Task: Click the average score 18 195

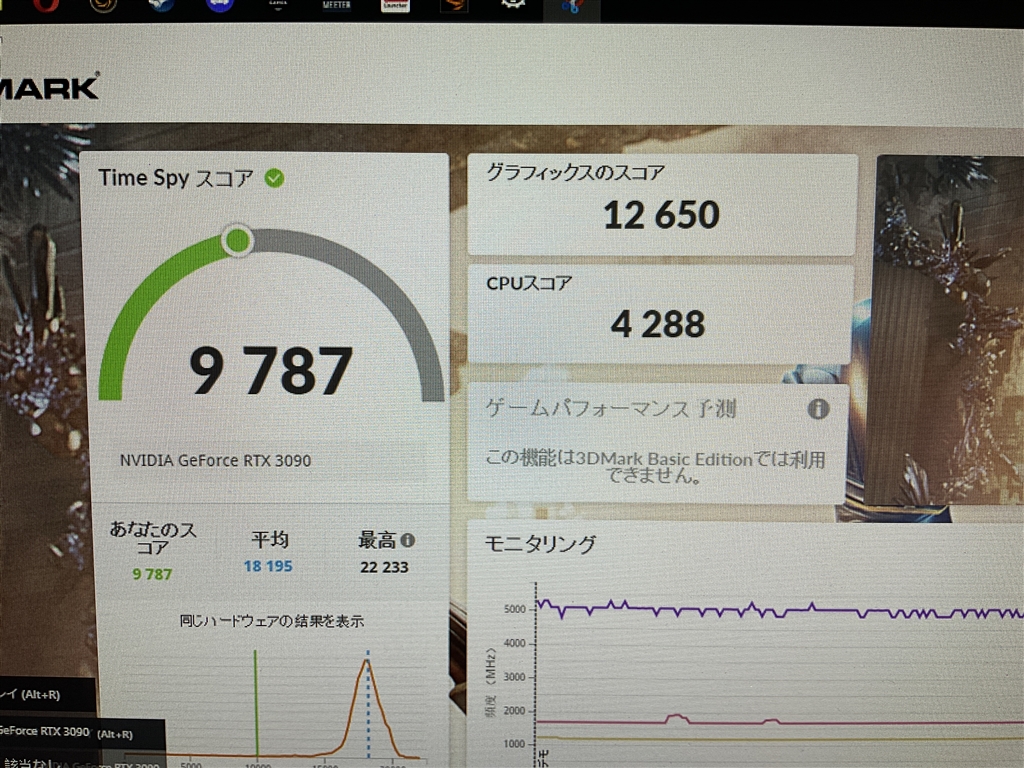Action: point(268,566)
